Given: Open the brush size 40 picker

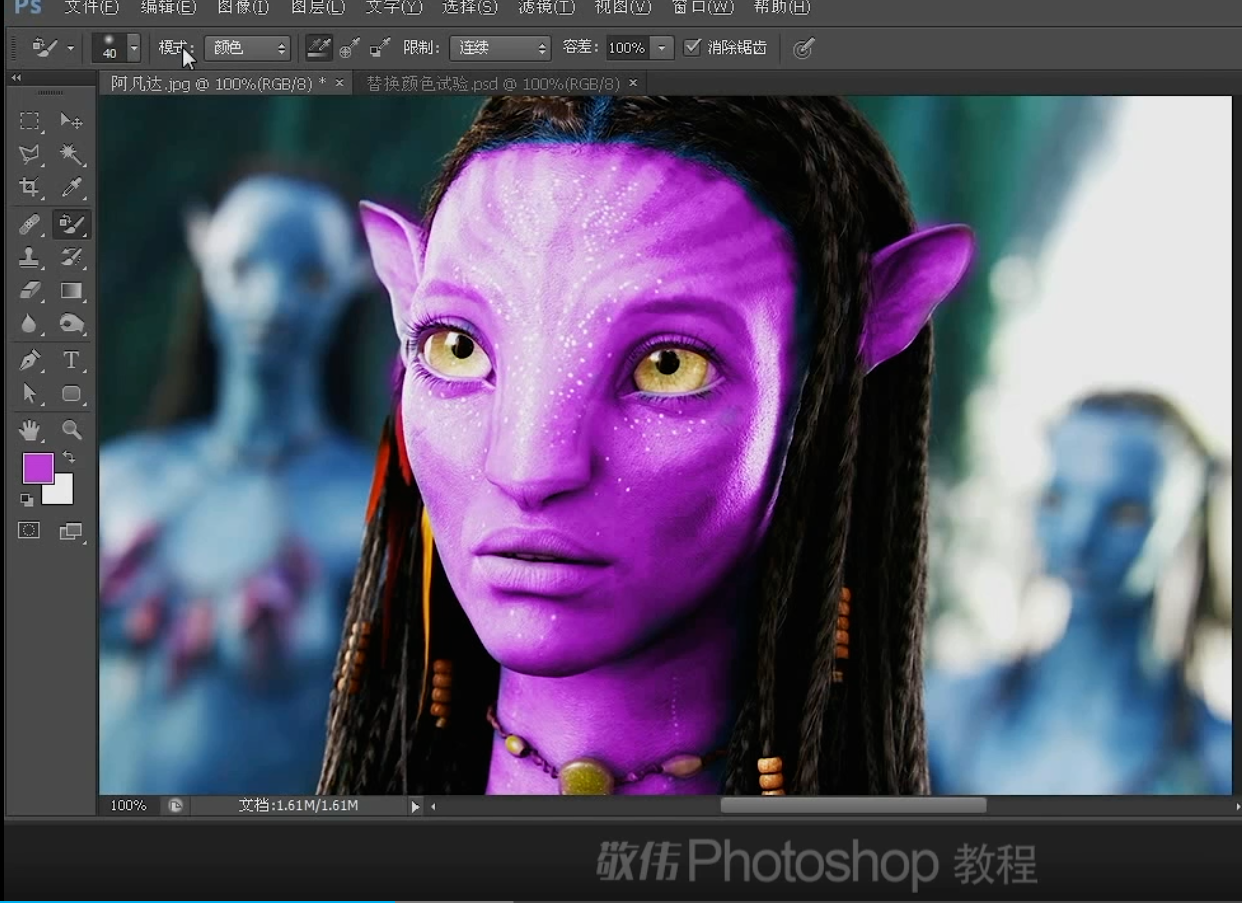Looking at the screenshot, I should (x=117, y=47).
